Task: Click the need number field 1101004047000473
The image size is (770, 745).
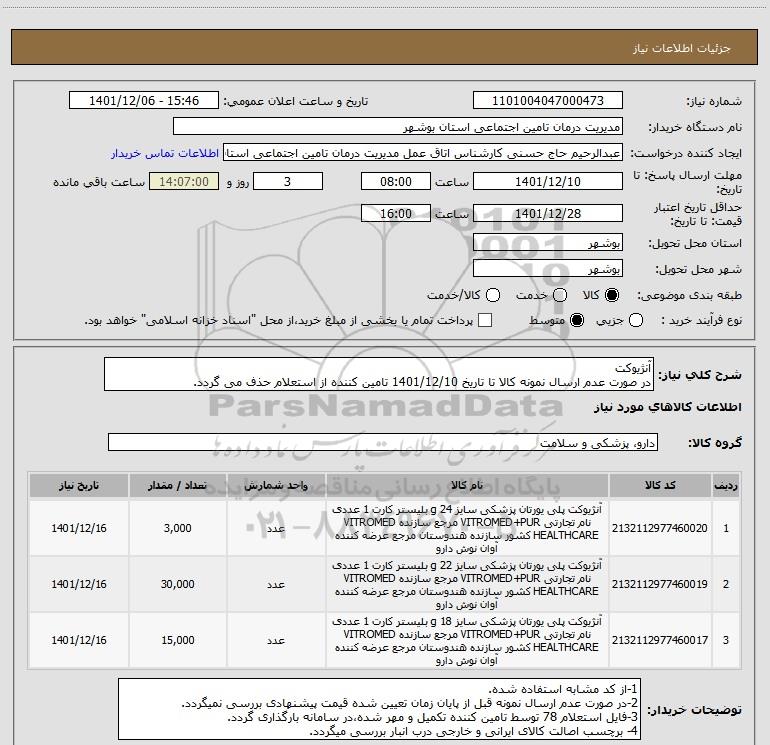Action: (x=548, y=101)
